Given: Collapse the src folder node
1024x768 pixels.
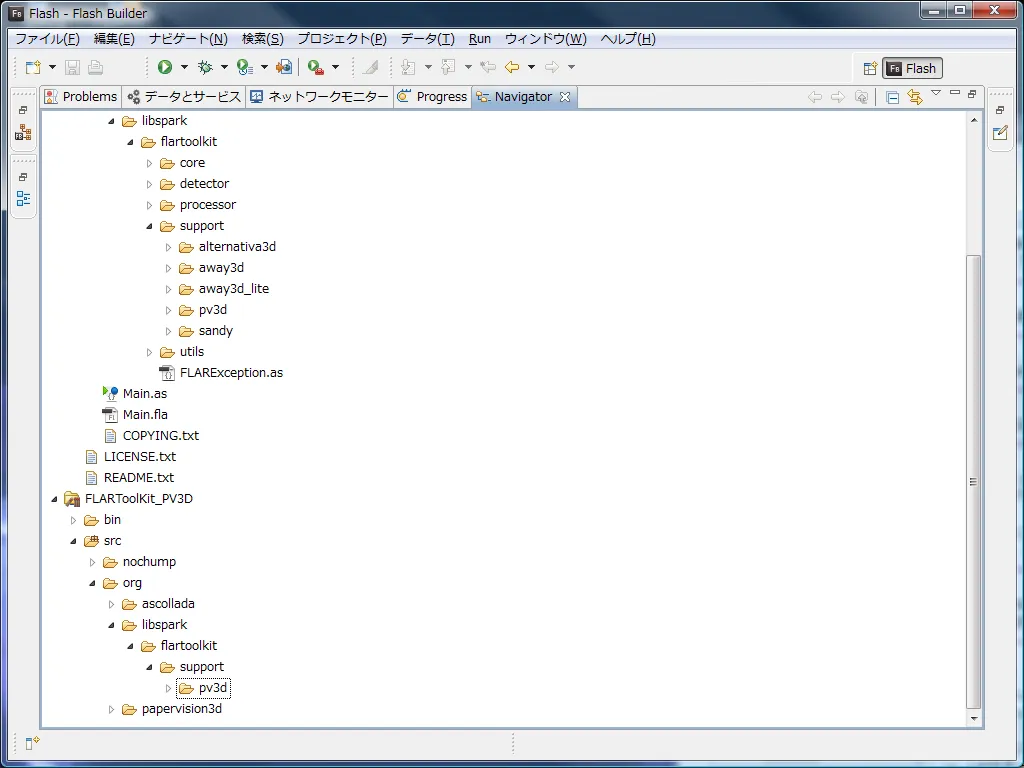Looking at the screenshot, I should (73, 541).
